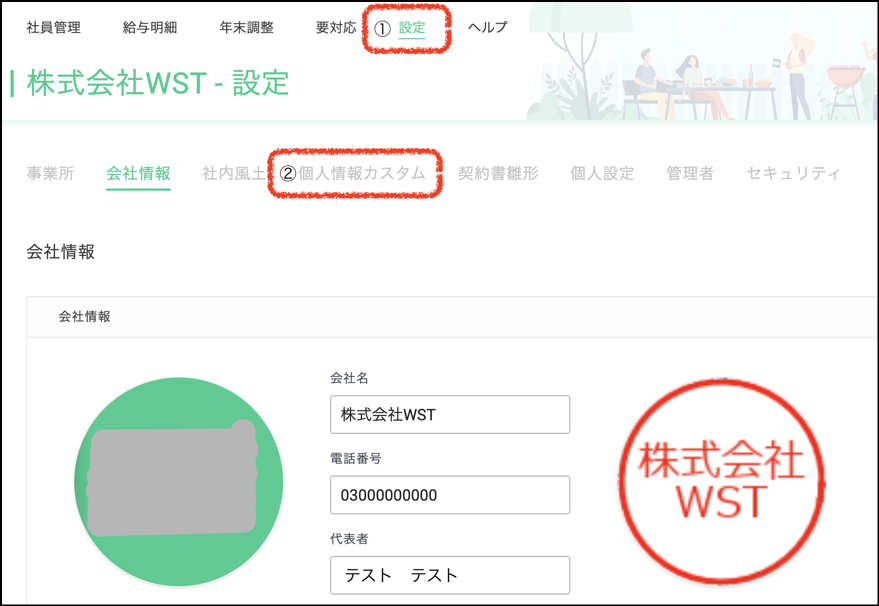Open the 給与明細 menu
879x606 pixels.
150,27
